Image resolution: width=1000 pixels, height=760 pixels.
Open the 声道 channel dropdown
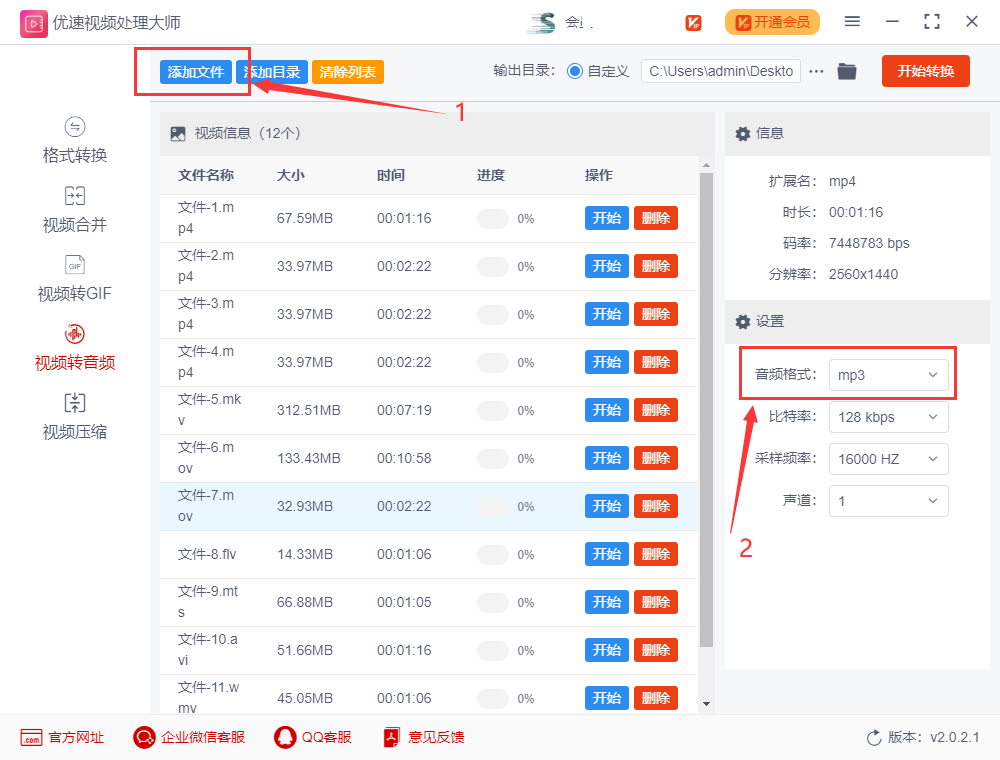coord(888,501)
